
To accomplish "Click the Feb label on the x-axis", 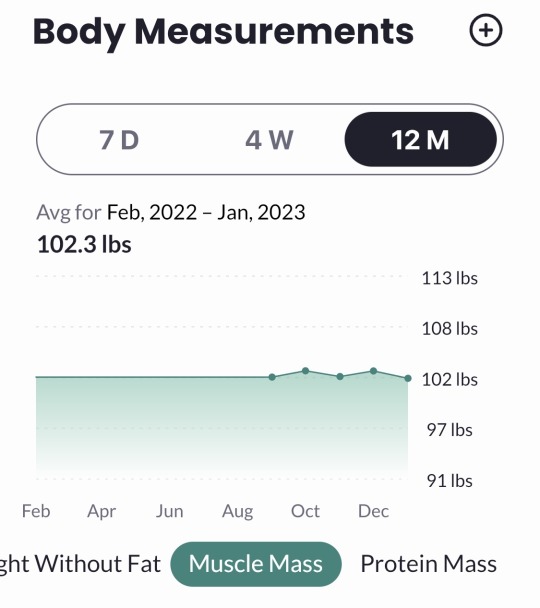I will pyautogui.click(x=36, y=511).
